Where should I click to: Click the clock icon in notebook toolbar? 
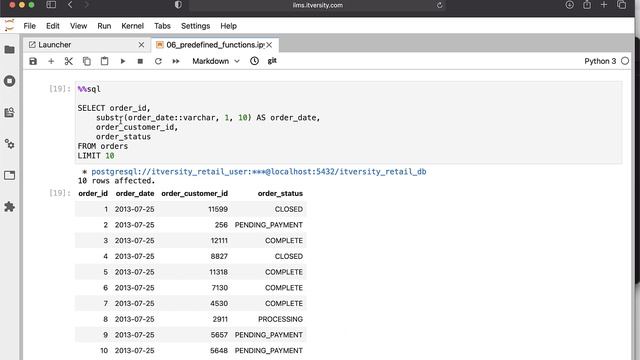(x=254, y=61)
